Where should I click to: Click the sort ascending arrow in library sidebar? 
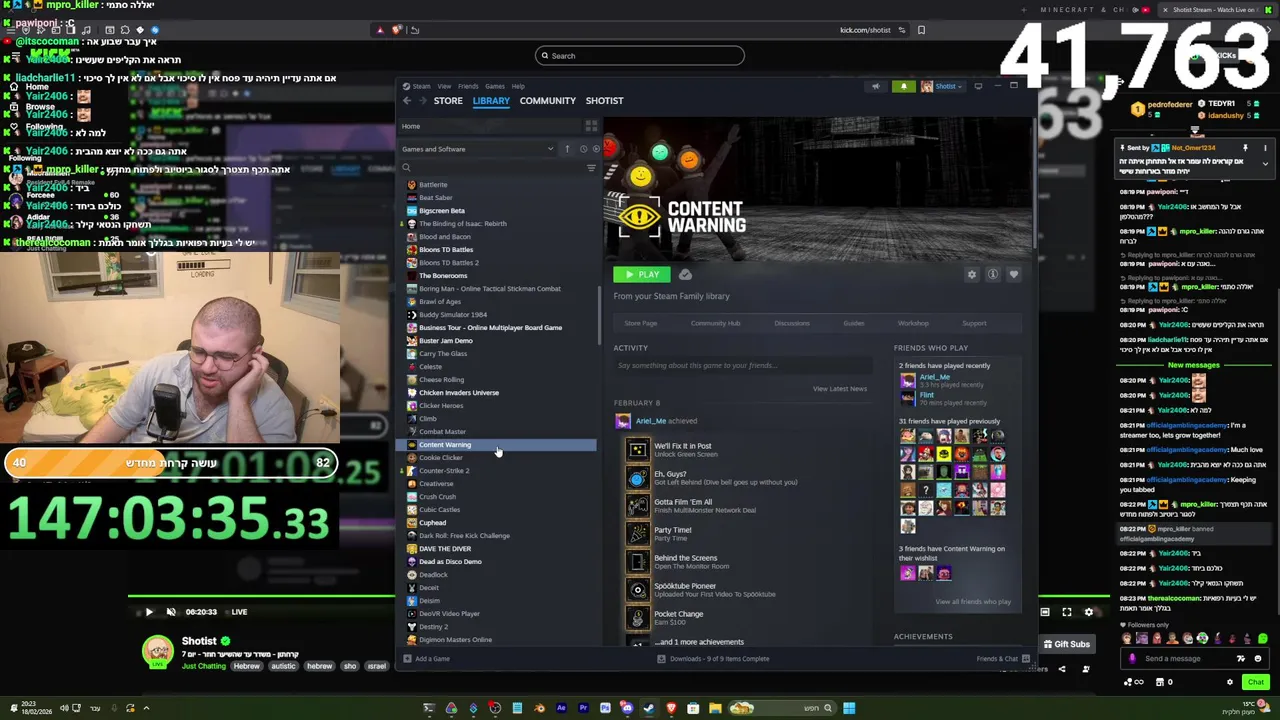tap(567, 149)
